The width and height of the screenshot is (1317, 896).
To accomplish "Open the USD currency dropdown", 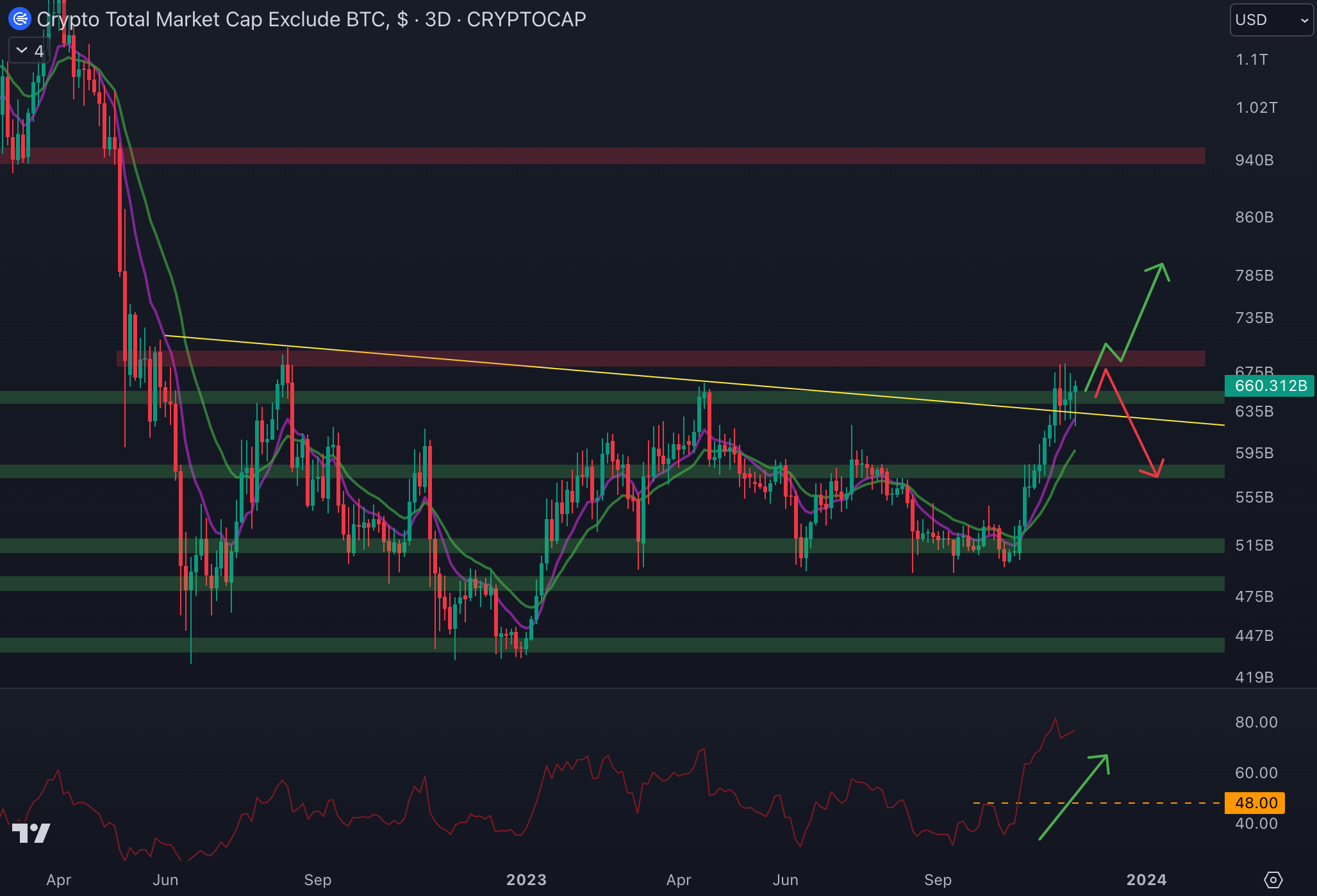I will pyautogui.click(x=1271, y=20).
